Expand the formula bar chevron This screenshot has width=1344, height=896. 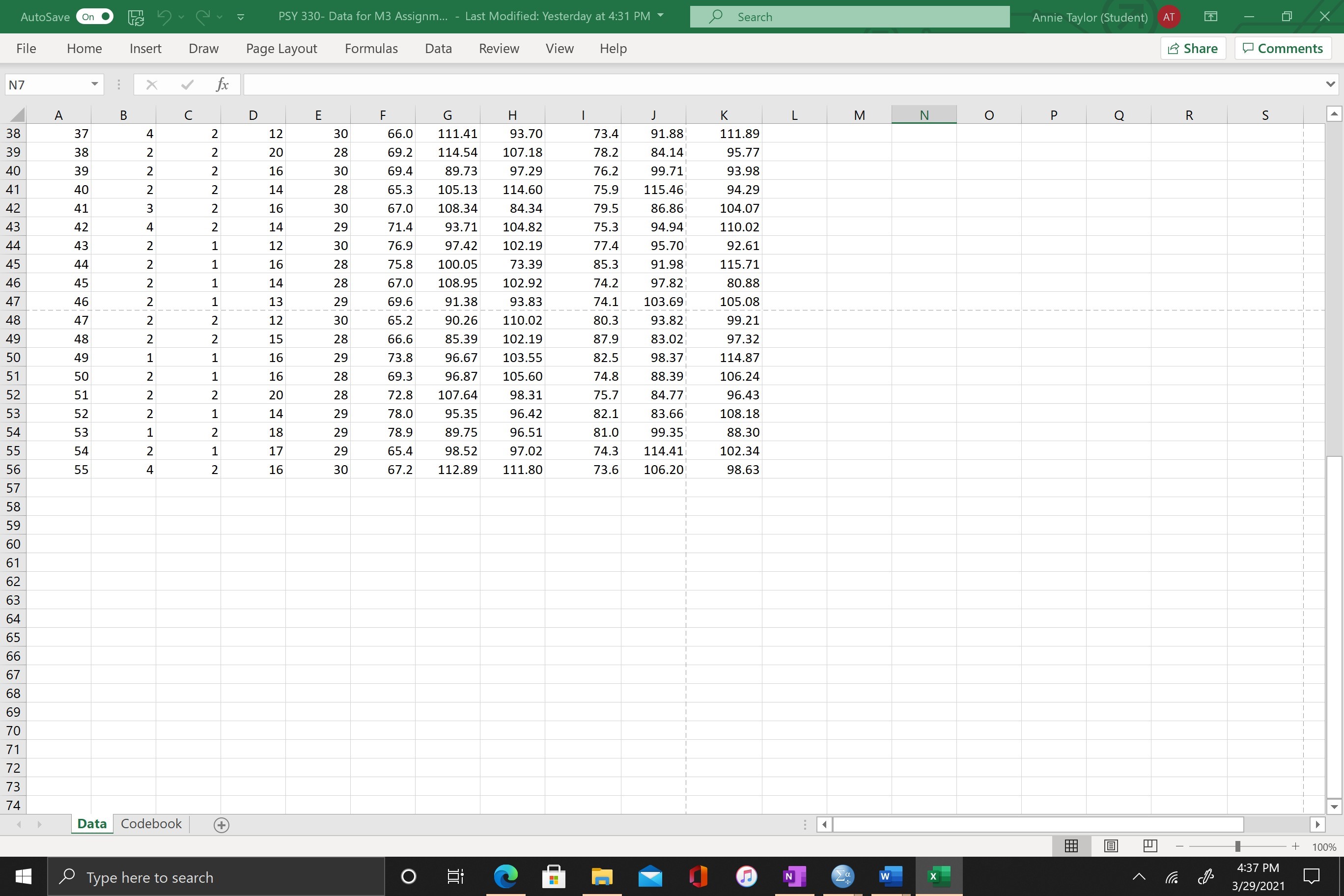pyautogui.click(x=1330, y=84)
